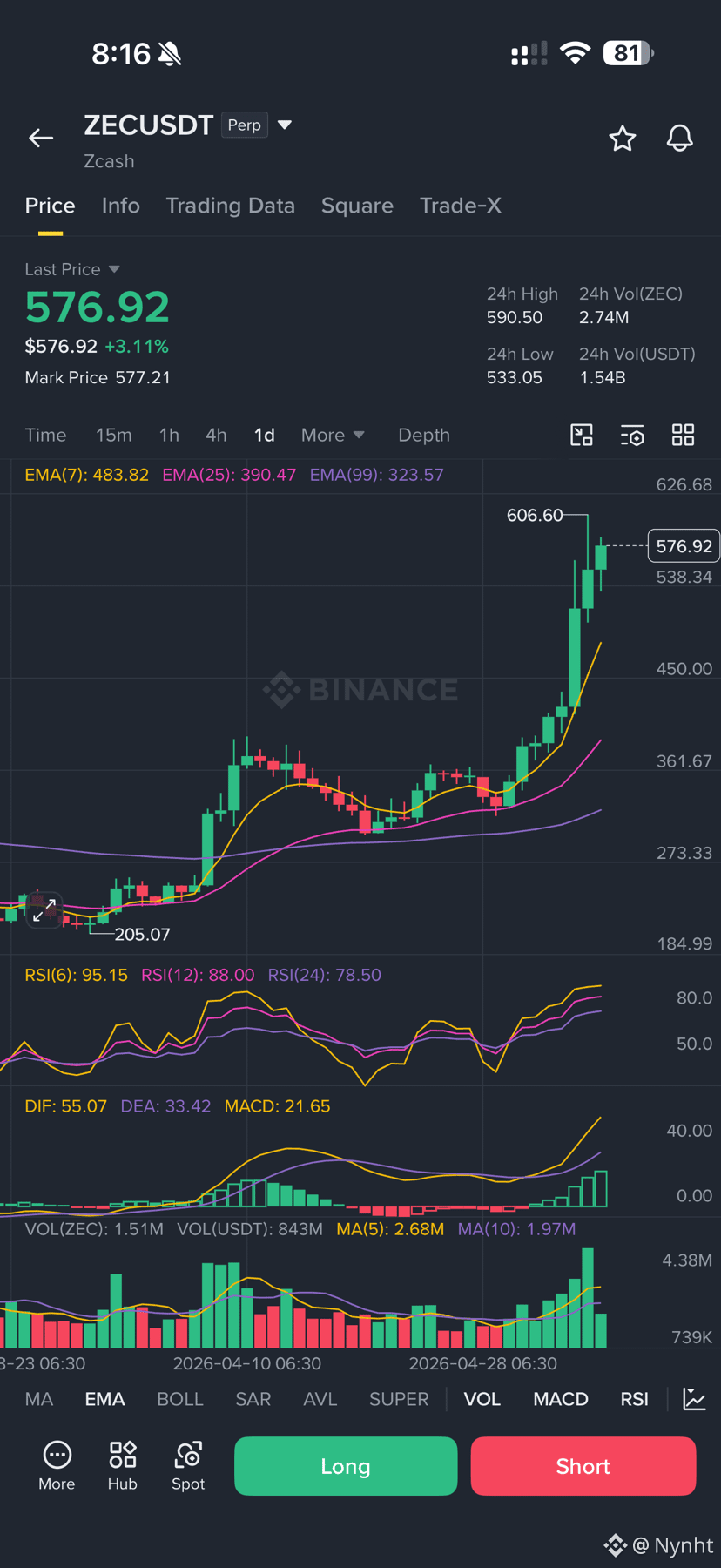Add ZECUSDT to favorites with the star

pos(622,138)
